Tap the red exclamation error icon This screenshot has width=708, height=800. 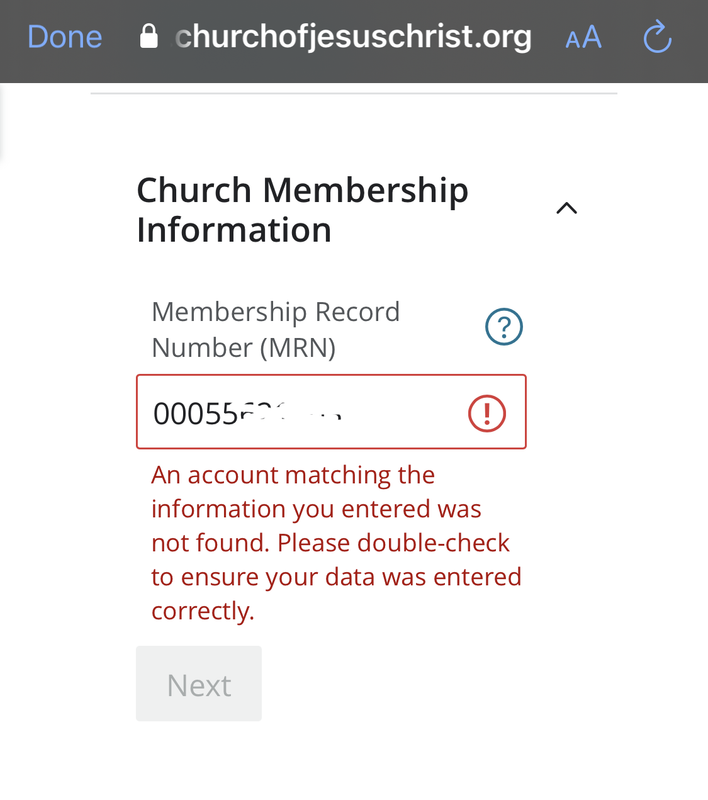coord(487,413)
